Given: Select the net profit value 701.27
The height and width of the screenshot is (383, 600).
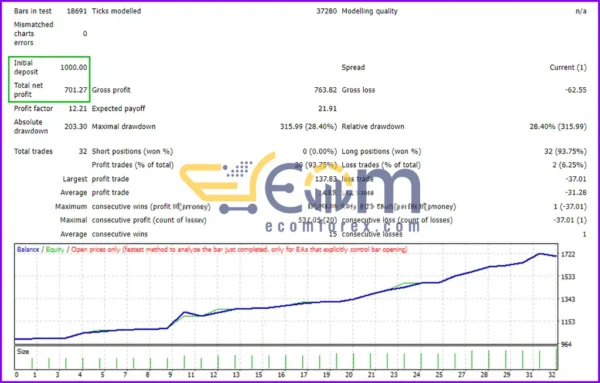Looking at the screenshot, I should (x=76, y=90).
